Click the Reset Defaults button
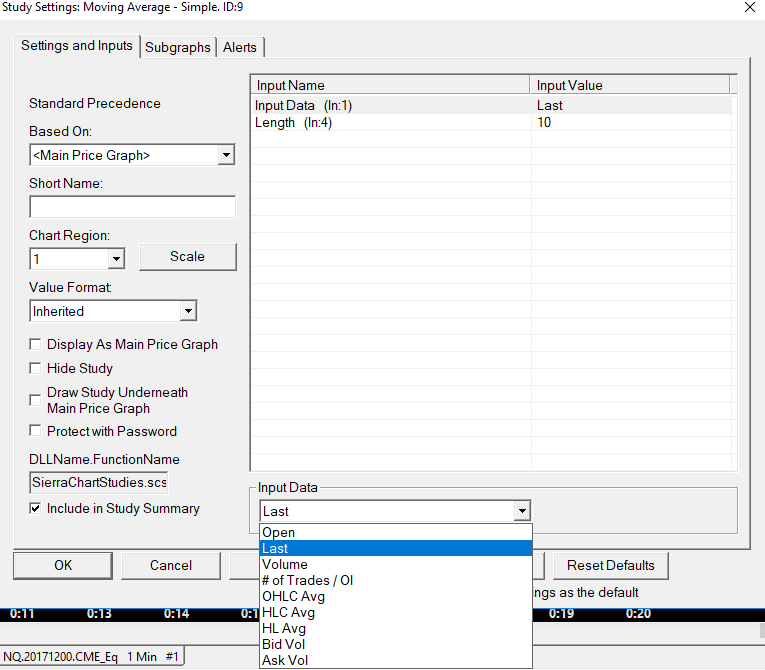This screenshot has height=670, width=765. pyautogui.click(x=610, y=566)
